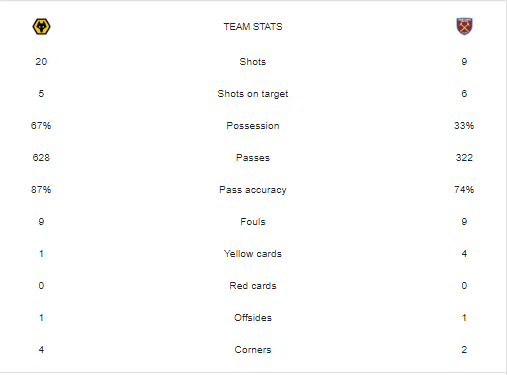The height and width of the screenshot is (375, 507).
Task: Click Wolves' 67% possession value
Action: click(41, 126)
